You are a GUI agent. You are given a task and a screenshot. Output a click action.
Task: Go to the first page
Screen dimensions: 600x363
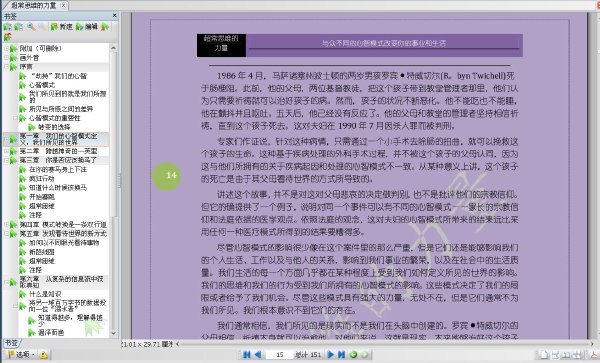tap(247, 355)
